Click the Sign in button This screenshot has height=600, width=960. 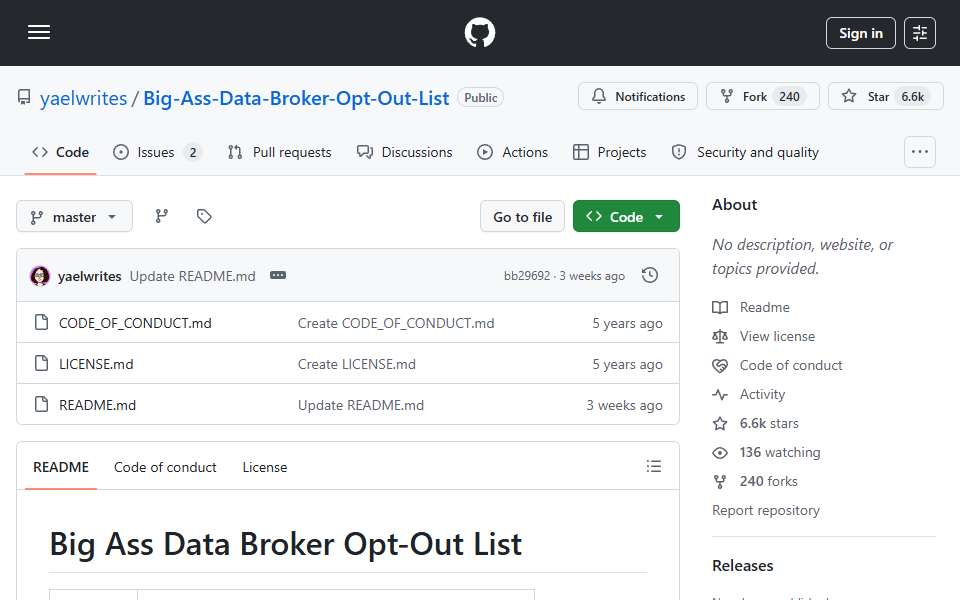[860, 33]
